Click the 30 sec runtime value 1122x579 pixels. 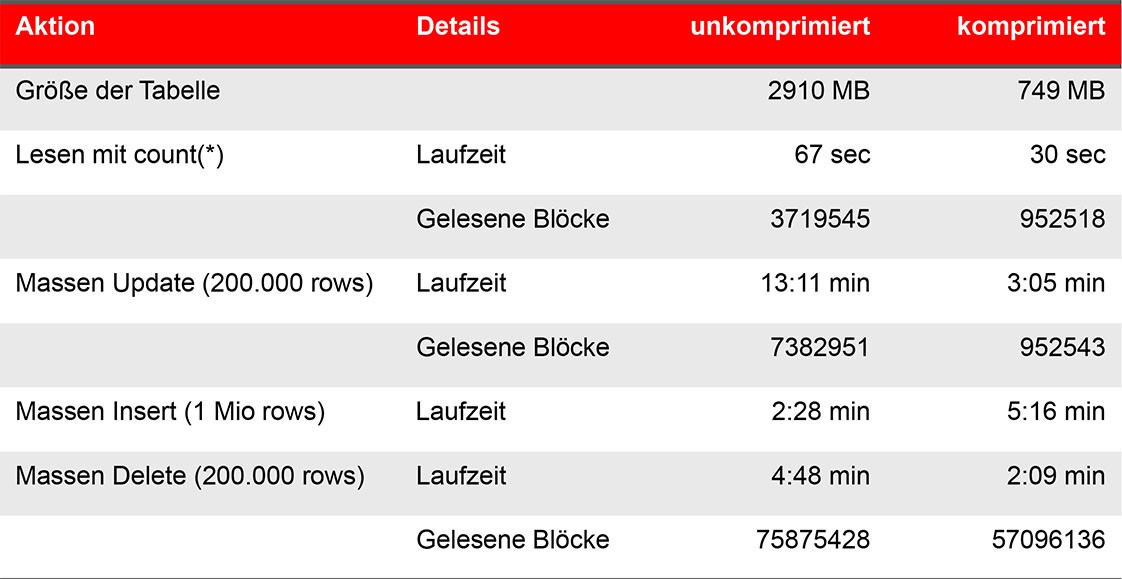(x=1068, y=155)
